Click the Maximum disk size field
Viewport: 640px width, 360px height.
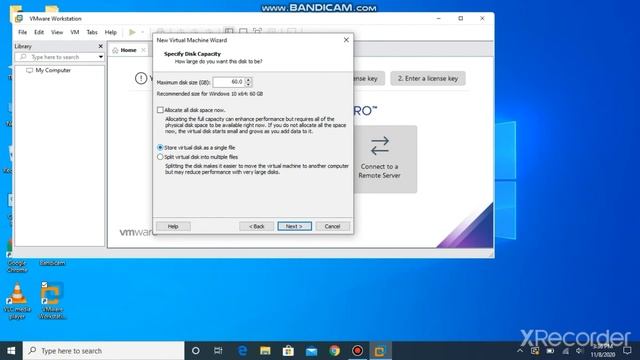point(228,82)
